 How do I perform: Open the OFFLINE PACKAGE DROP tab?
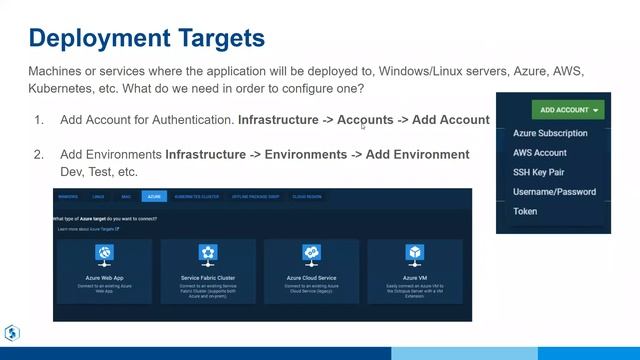coord(256,197)
